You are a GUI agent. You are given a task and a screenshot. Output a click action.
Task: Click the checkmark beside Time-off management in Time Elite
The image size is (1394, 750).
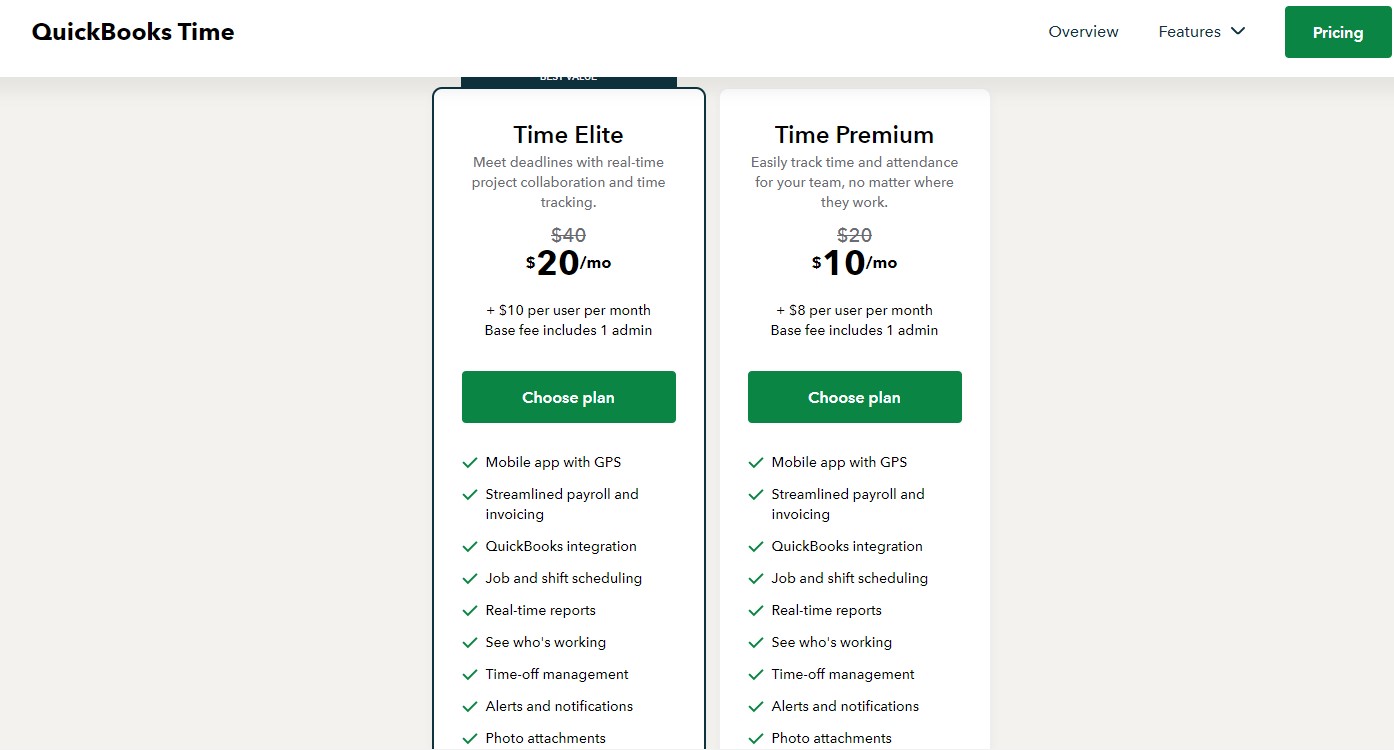pos(470,674)
